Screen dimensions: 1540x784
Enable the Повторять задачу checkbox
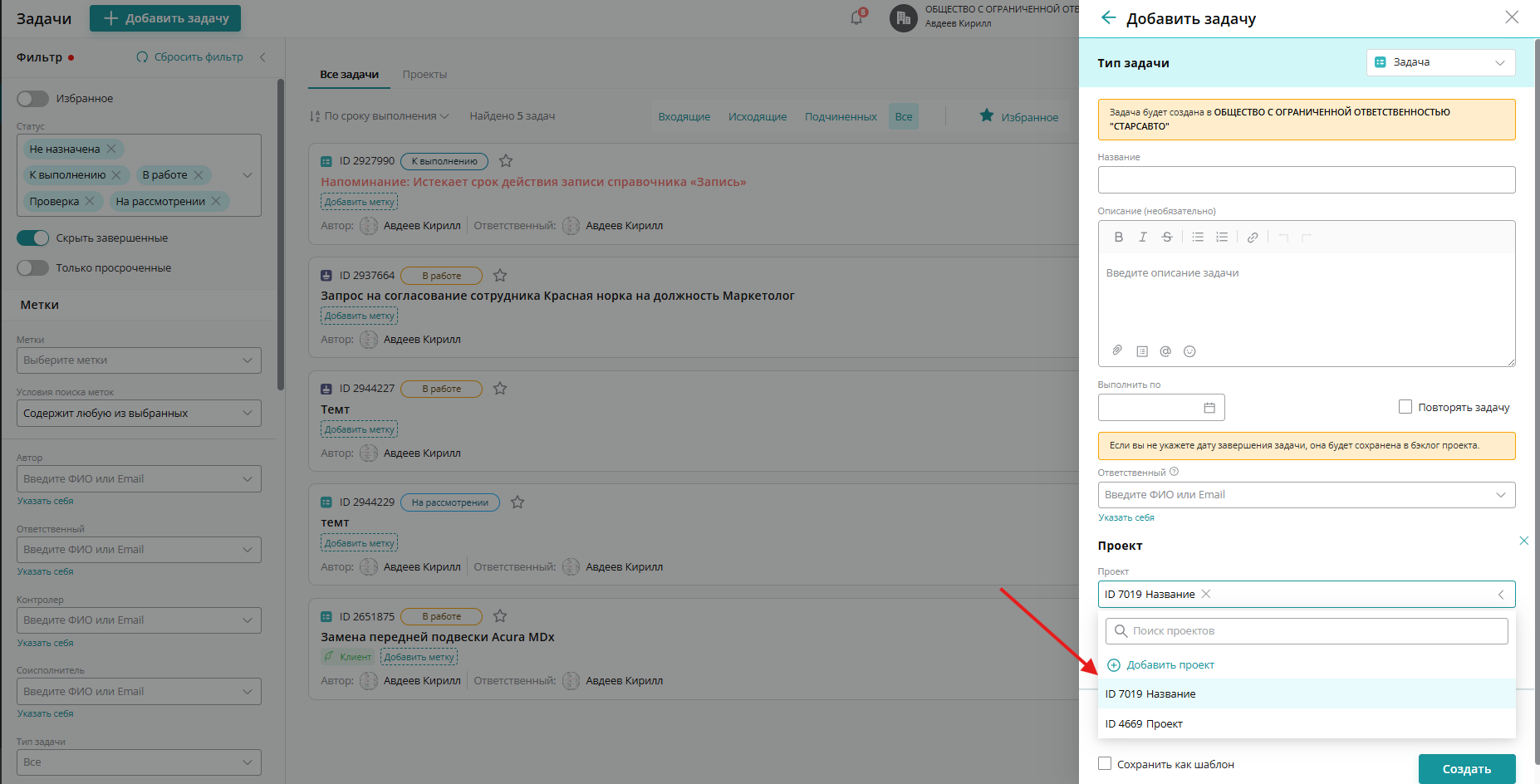[1405, 406]
